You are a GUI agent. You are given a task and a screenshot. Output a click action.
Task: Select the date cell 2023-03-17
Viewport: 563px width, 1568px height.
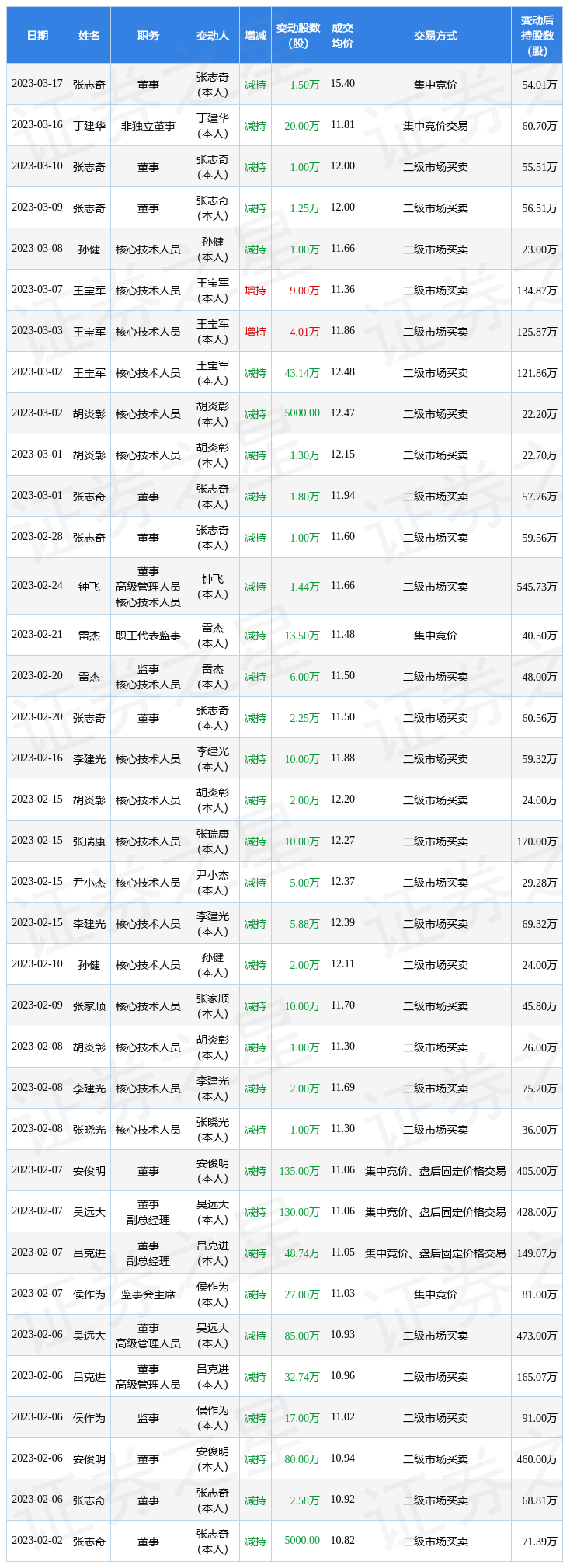(37, 84)
